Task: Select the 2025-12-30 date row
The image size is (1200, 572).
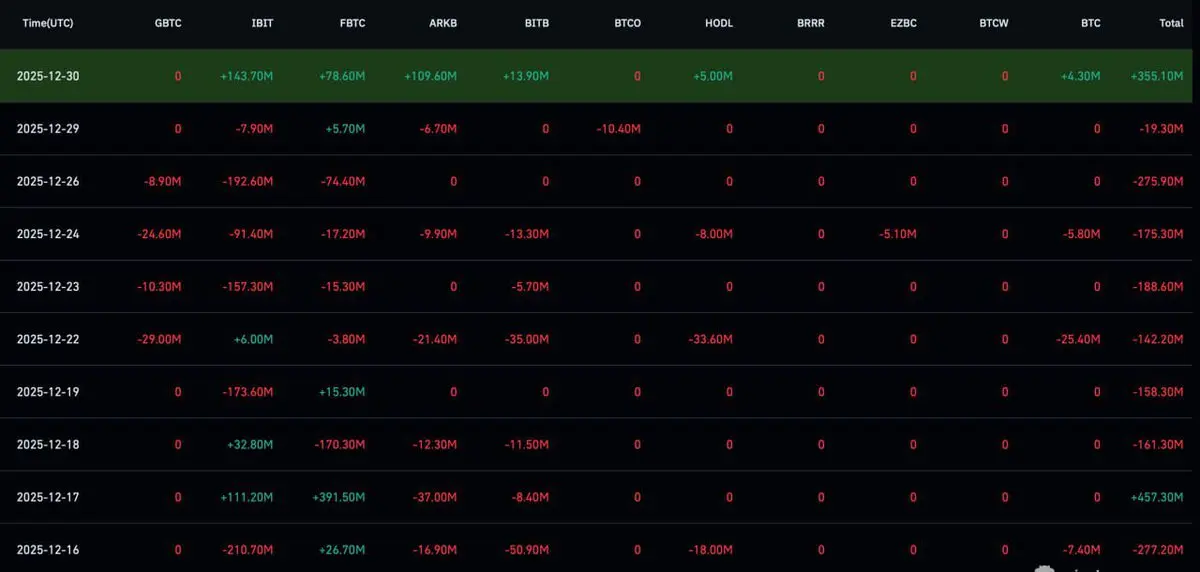Action: (x=596, y=76)
